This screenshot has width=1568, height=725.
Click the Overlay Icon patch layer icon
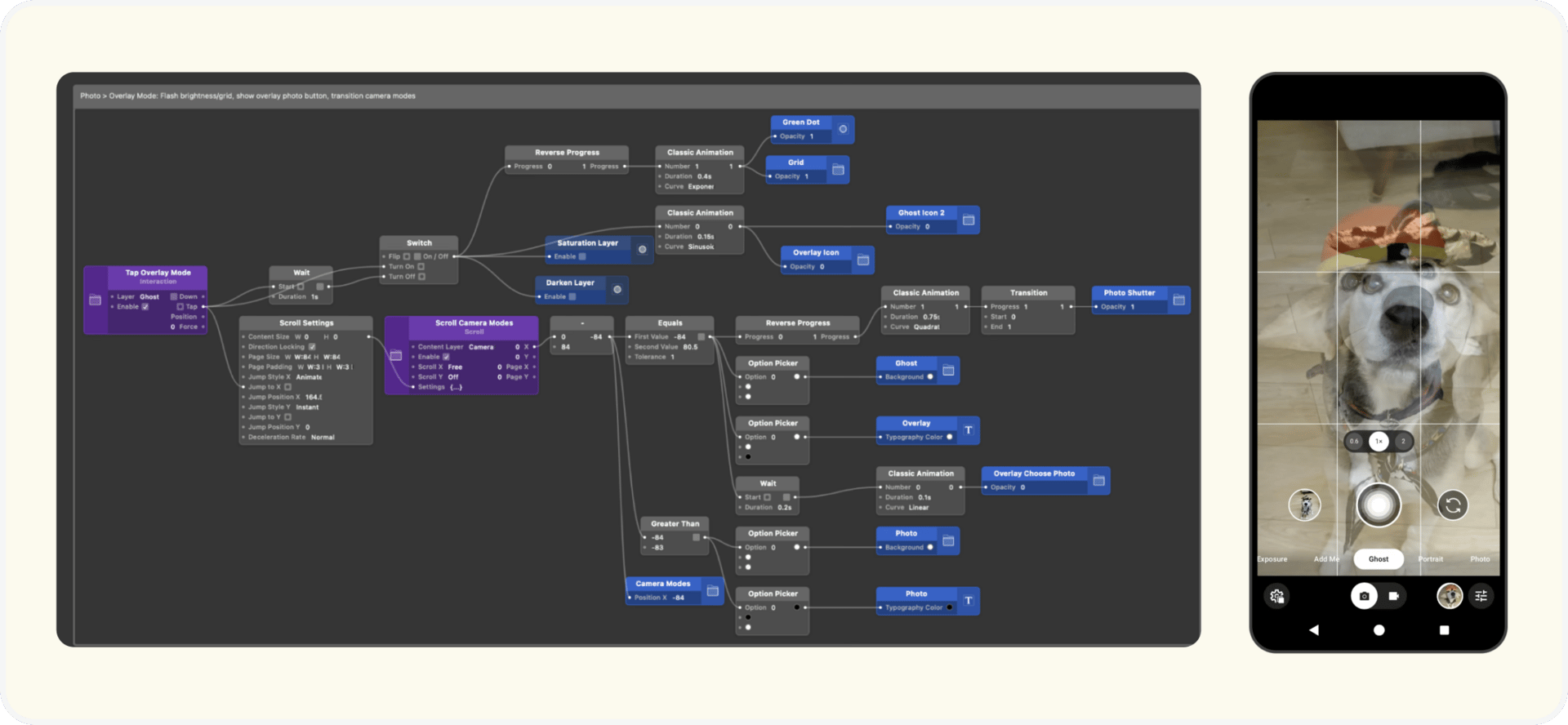coord(863,260)
